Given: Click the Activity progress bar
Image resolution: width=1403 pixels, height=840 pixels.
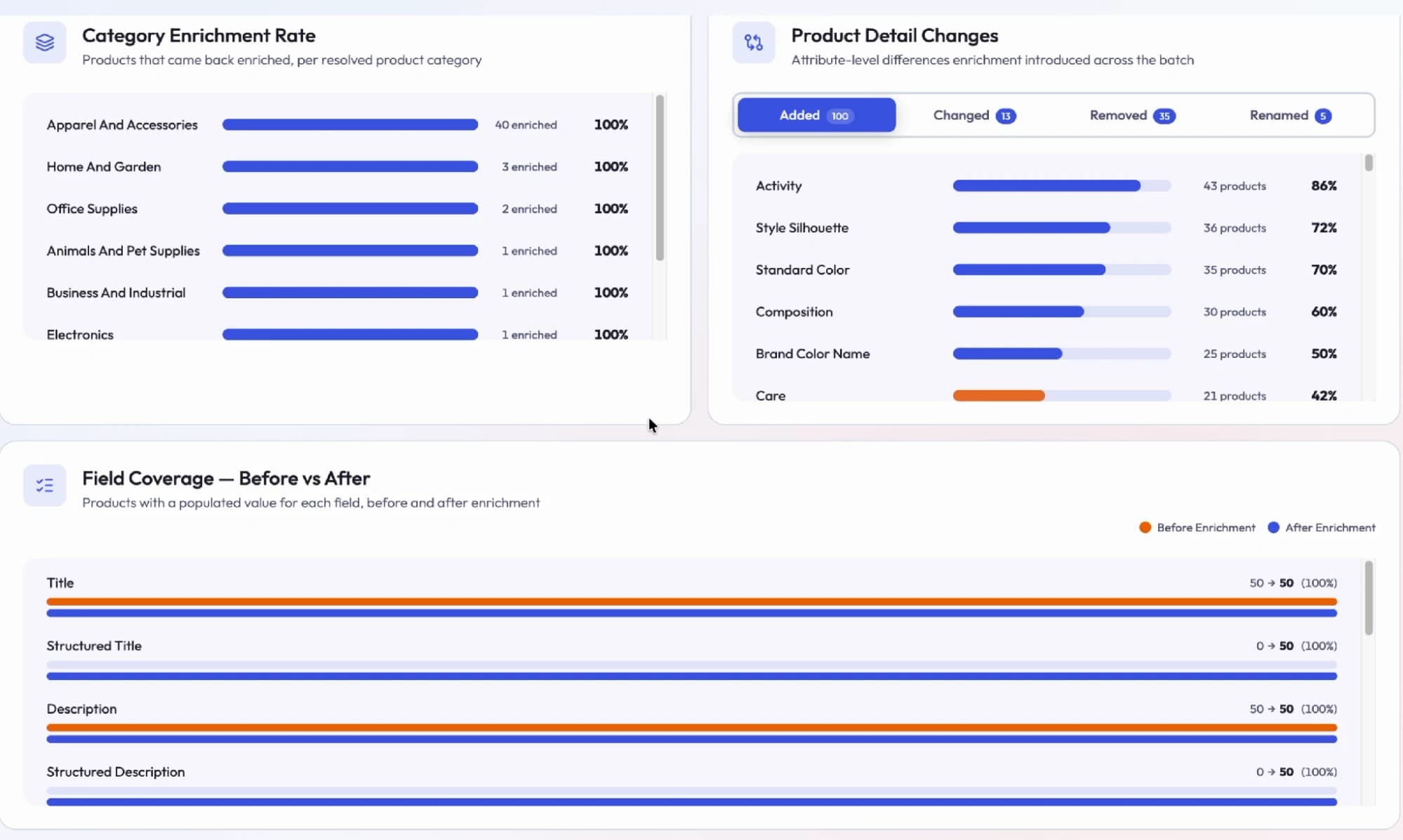Looking at the screenshot, I should [x=1062, y=186].
